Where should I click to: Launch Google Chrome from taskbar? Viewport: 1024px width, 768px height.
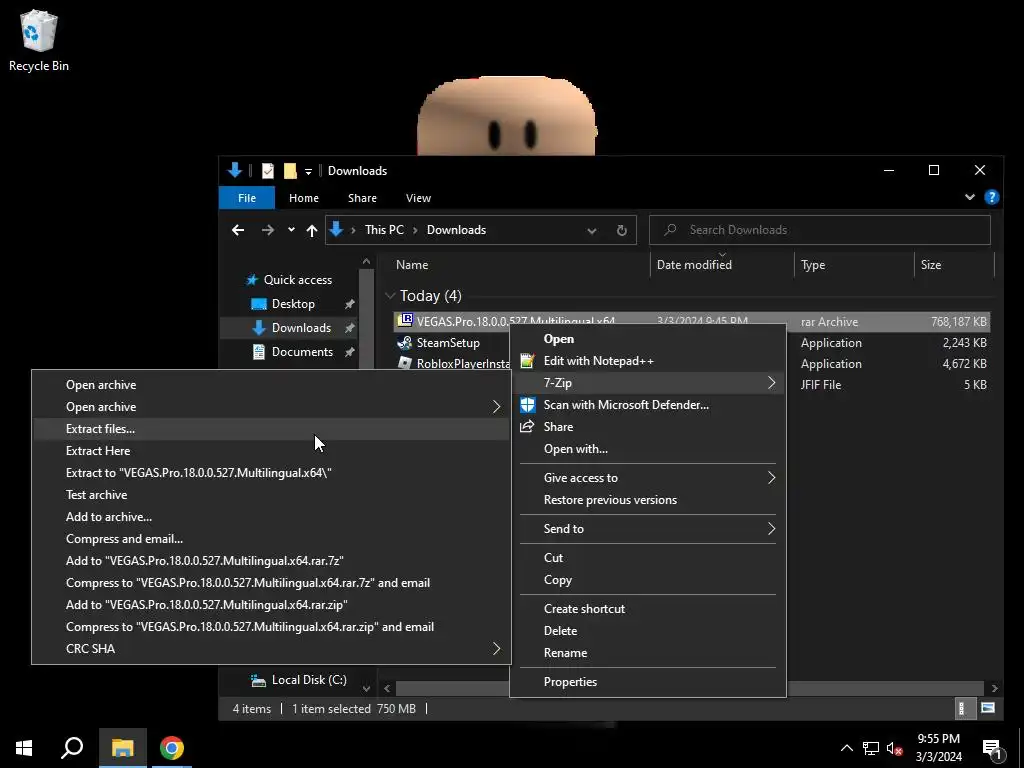pyautogui.click(x=172, y=748)
